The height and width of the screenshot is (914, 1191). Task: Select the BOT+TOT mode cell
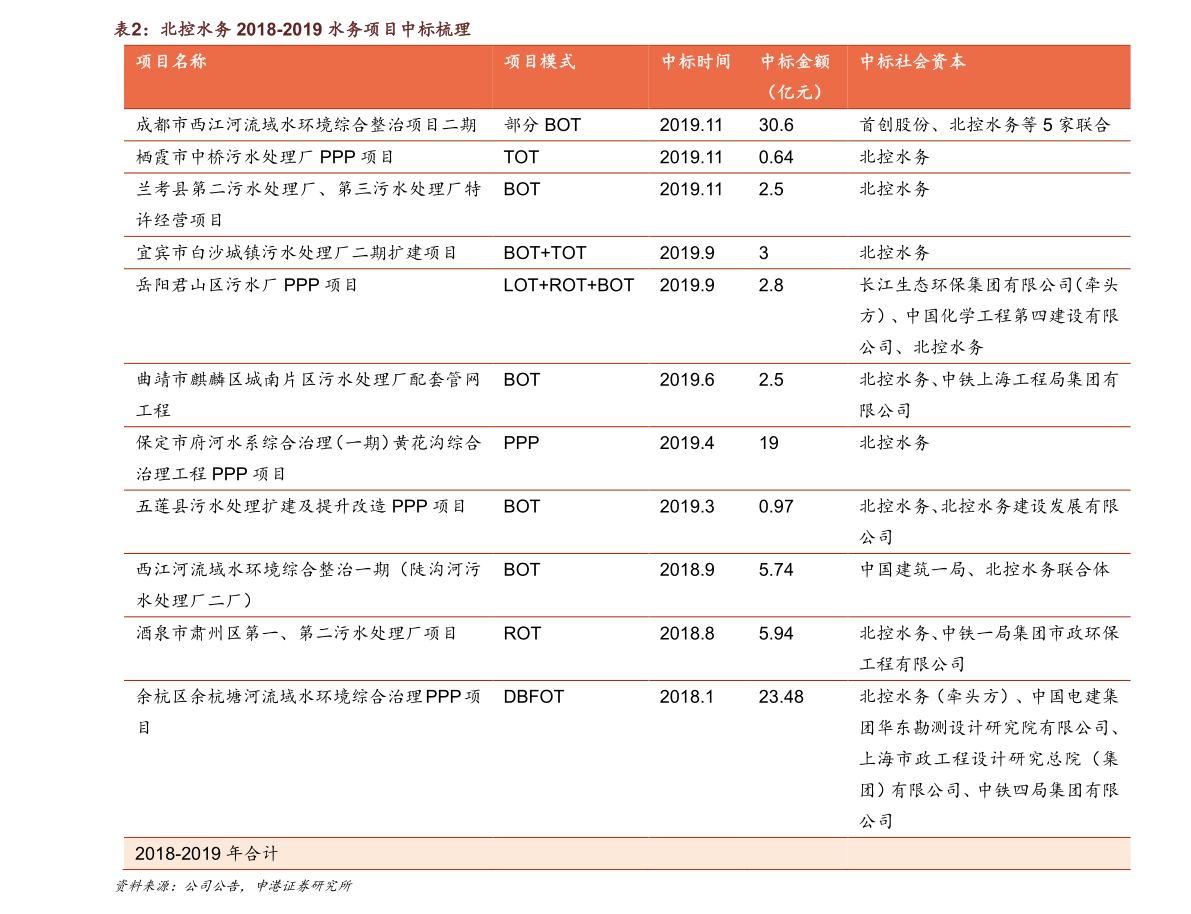[545, 252]
